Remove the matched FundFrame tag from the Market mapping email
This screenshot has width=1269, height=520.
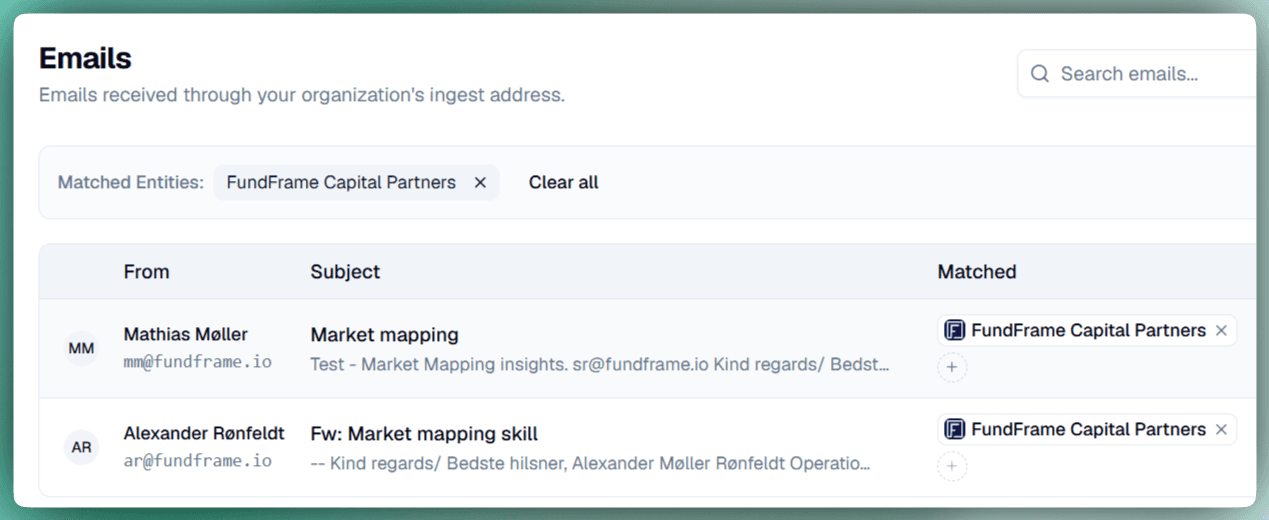1221,331
